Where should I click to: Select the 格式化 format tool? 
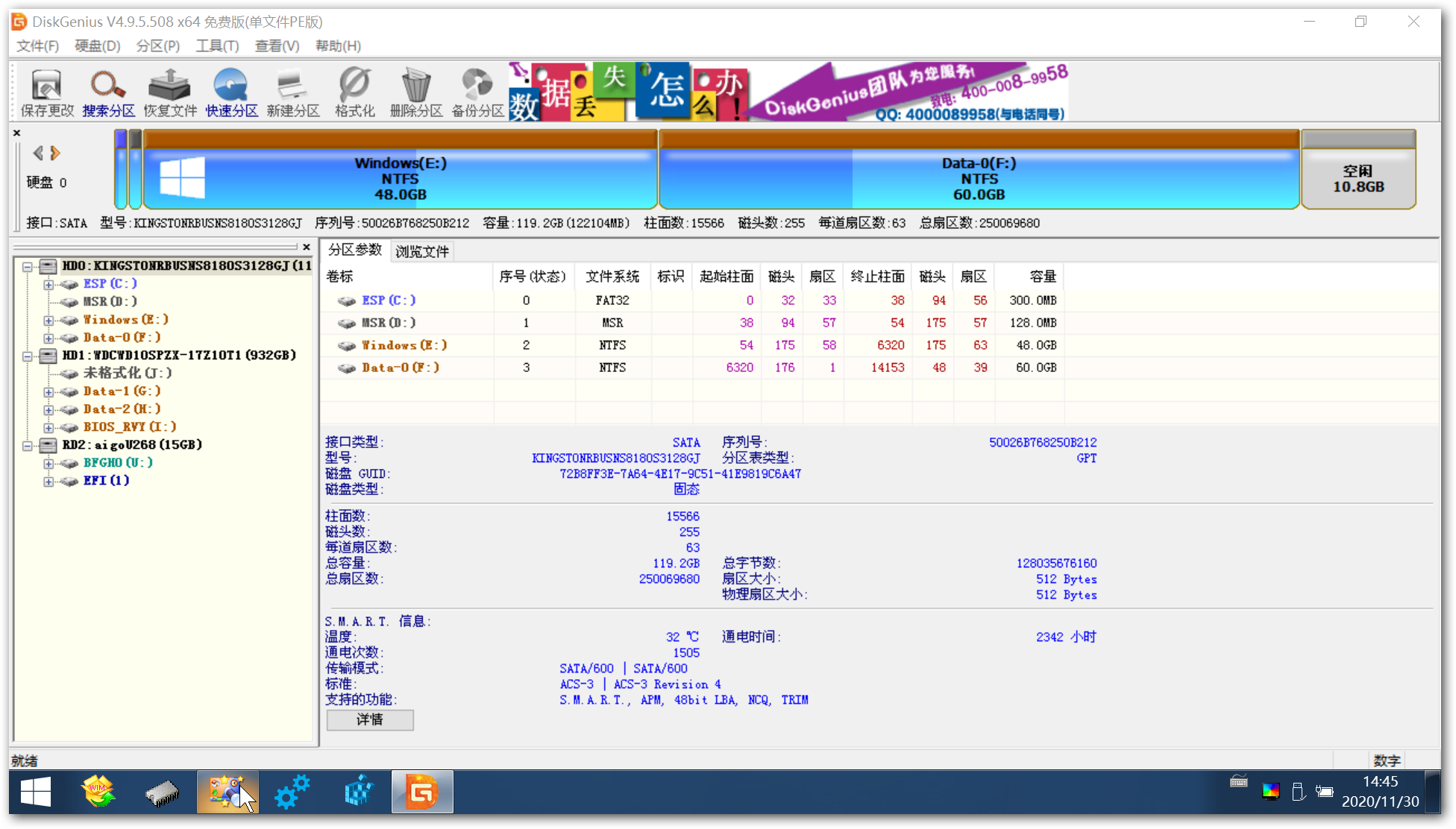(354, 92)
